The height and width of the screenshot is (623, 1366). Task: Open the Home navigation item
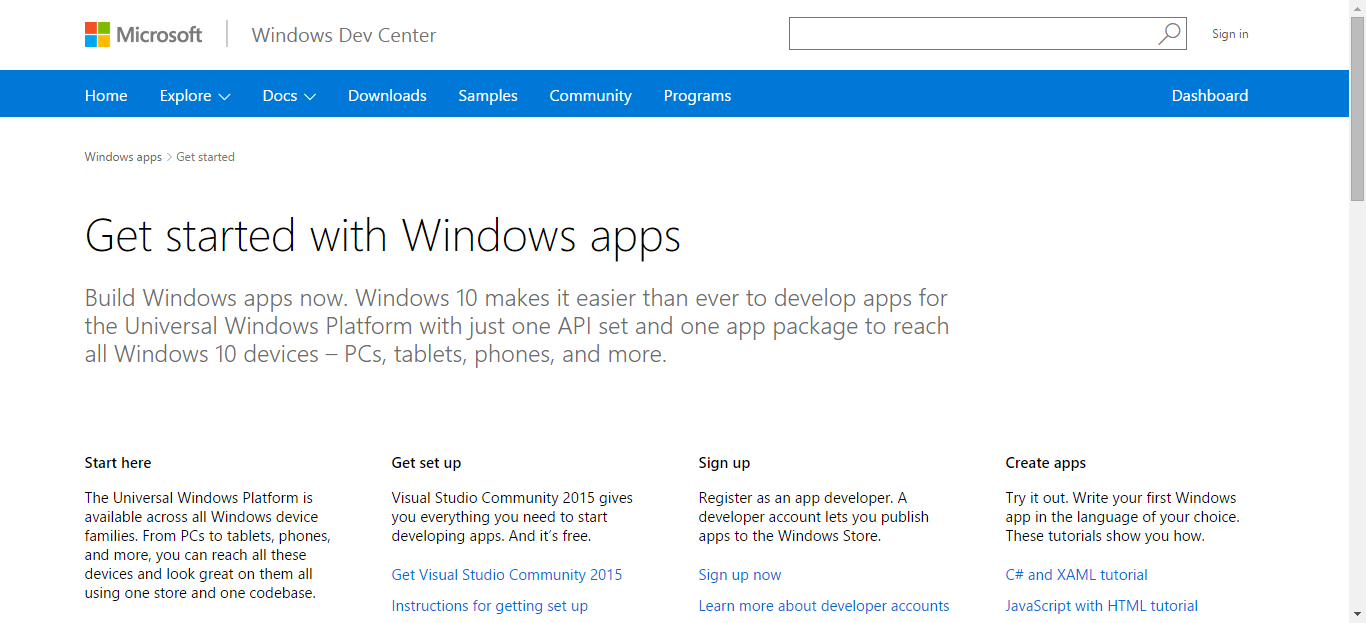106,95
